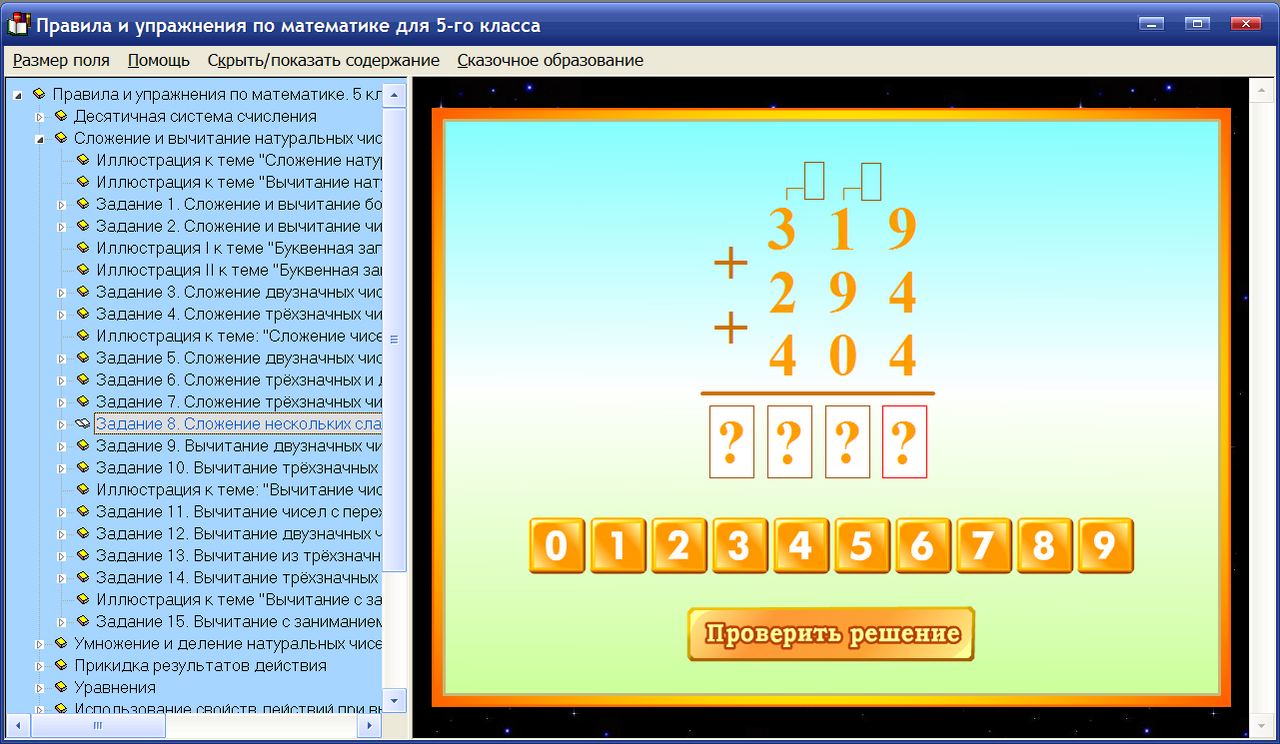This screenshot has height=744, width=1280.
Task: Click the tree's vertical scrollbar thumb
Action: click(x=395, y=340)
